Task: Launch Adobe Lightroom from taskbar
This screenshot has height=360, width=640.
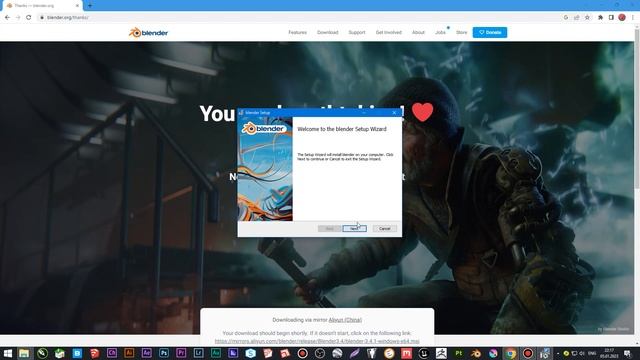Action: pos(198,353)
